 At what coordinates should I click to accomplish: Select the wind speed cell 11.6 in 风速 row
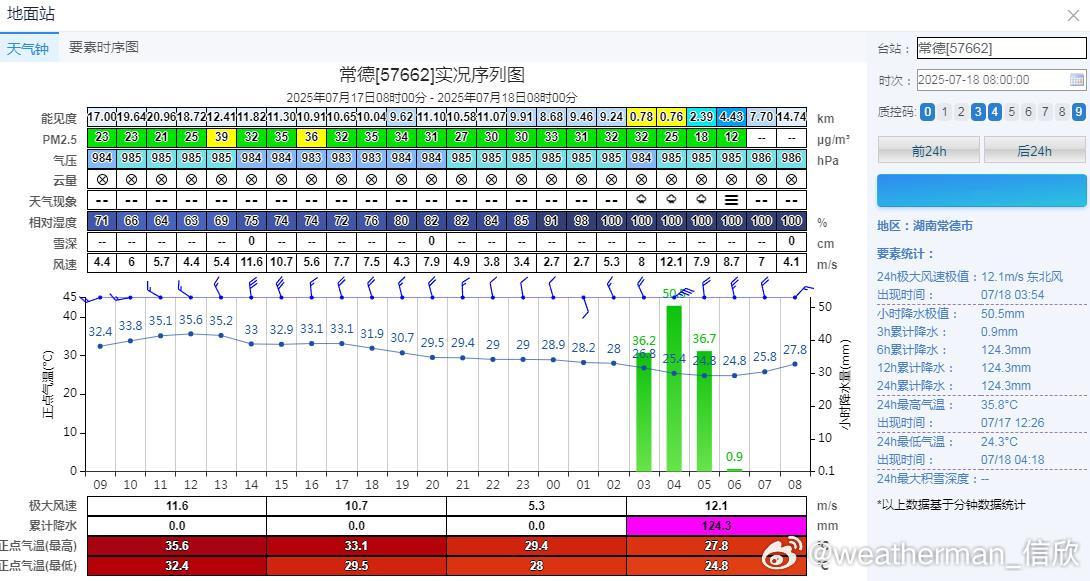[252, 262]
